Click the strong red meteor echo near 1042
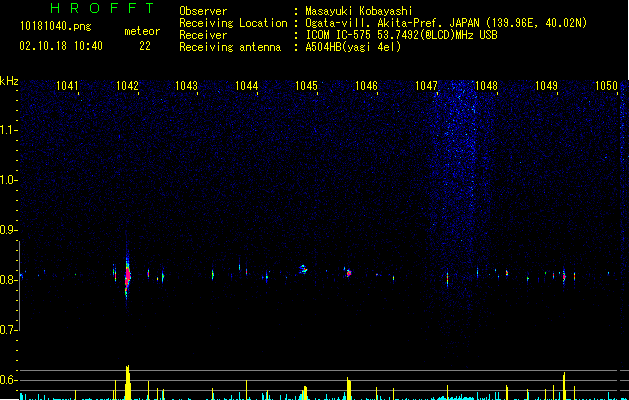Viewport: 629px width, 400px height. (128, 276)
